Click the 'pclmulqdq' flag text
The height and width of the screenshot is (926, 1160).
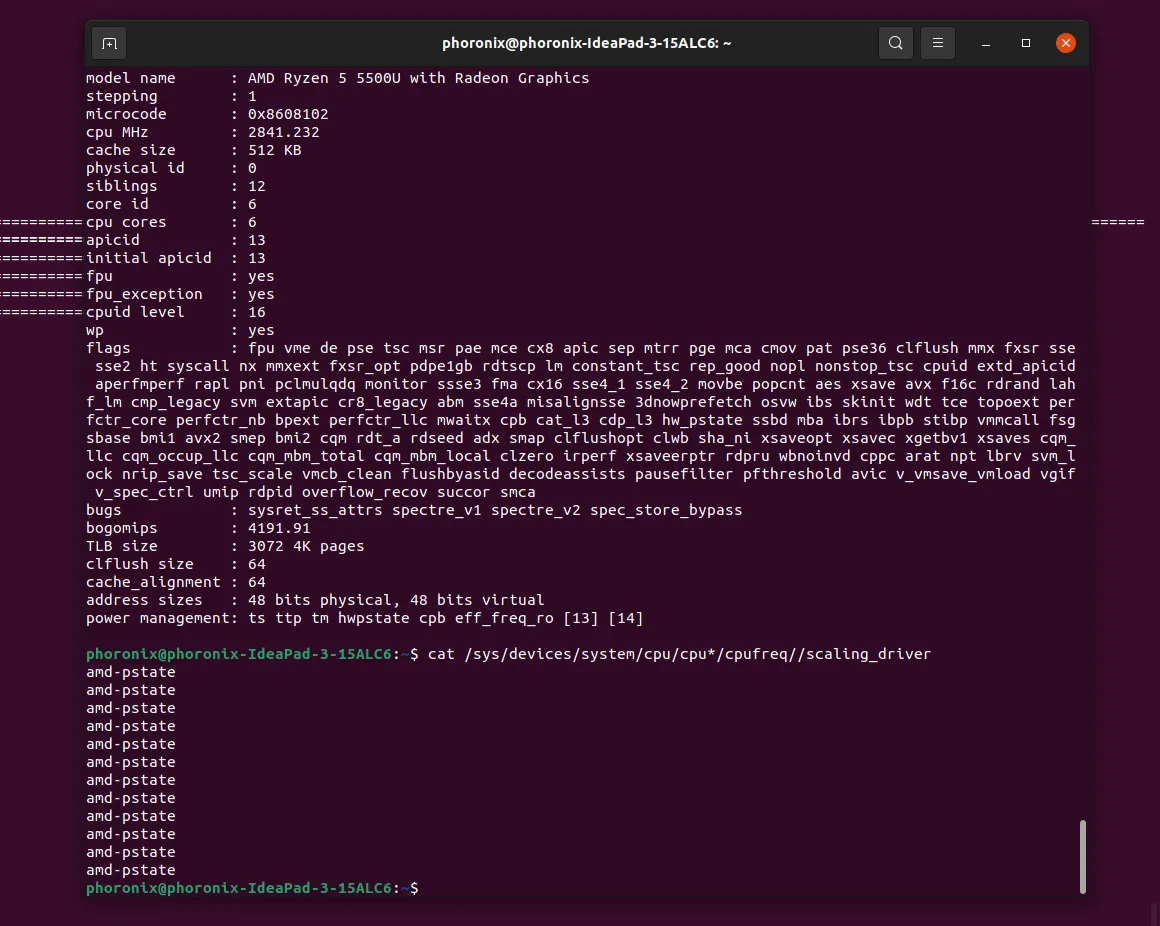[314, 384]
